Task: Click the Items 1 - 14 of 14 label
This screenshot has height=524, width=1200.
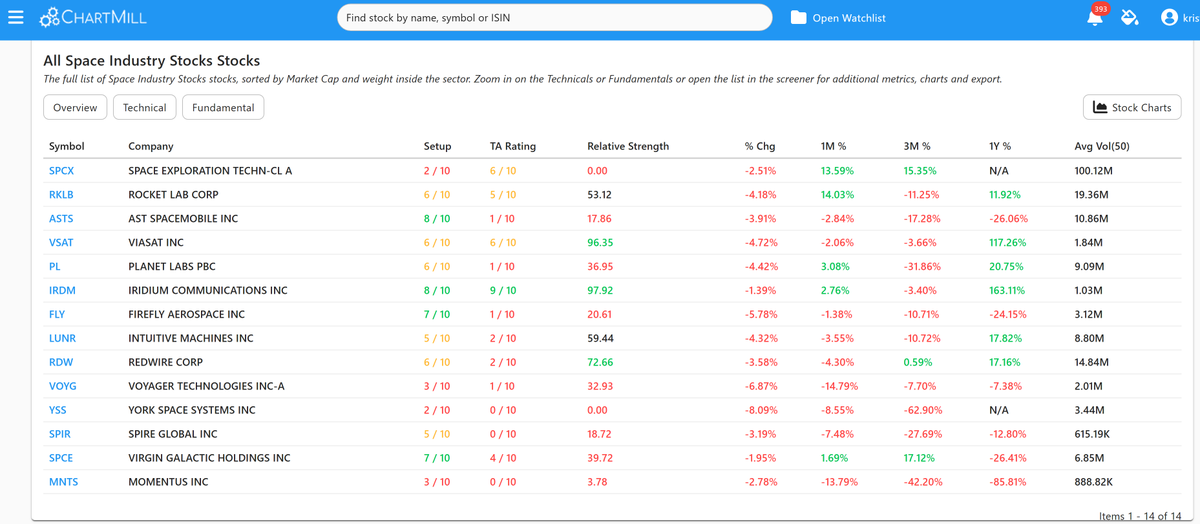Action: pyautogui.click(x=1140, y=516)
